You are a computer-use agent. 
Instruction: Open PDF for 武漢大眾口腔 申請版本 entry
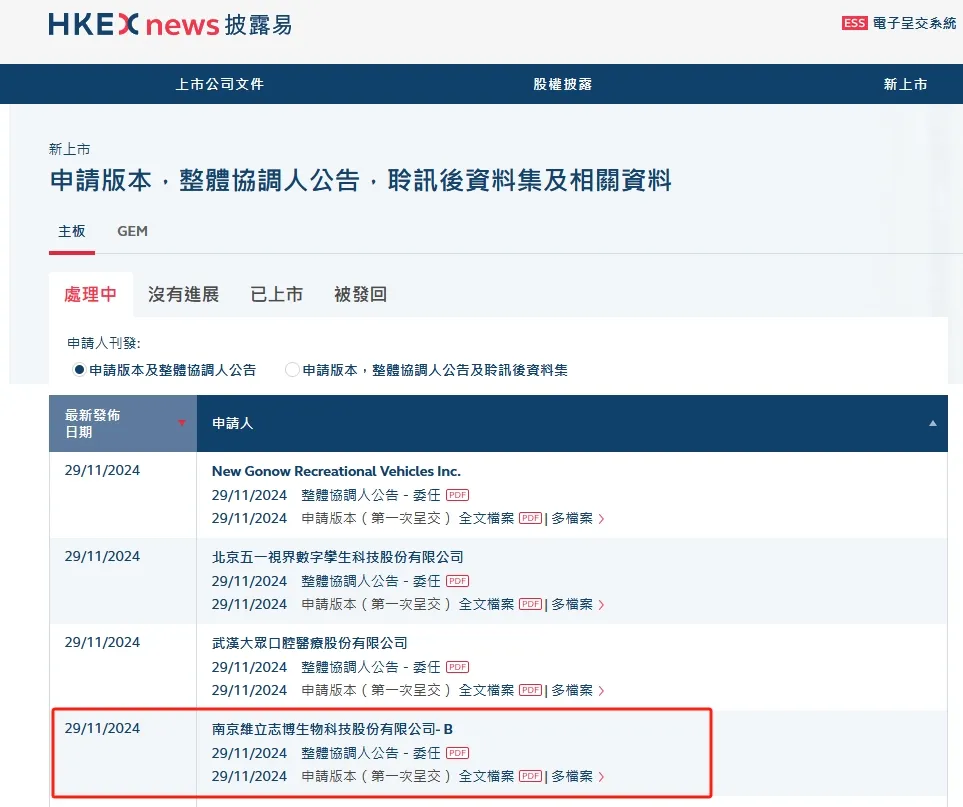(529, 690)
